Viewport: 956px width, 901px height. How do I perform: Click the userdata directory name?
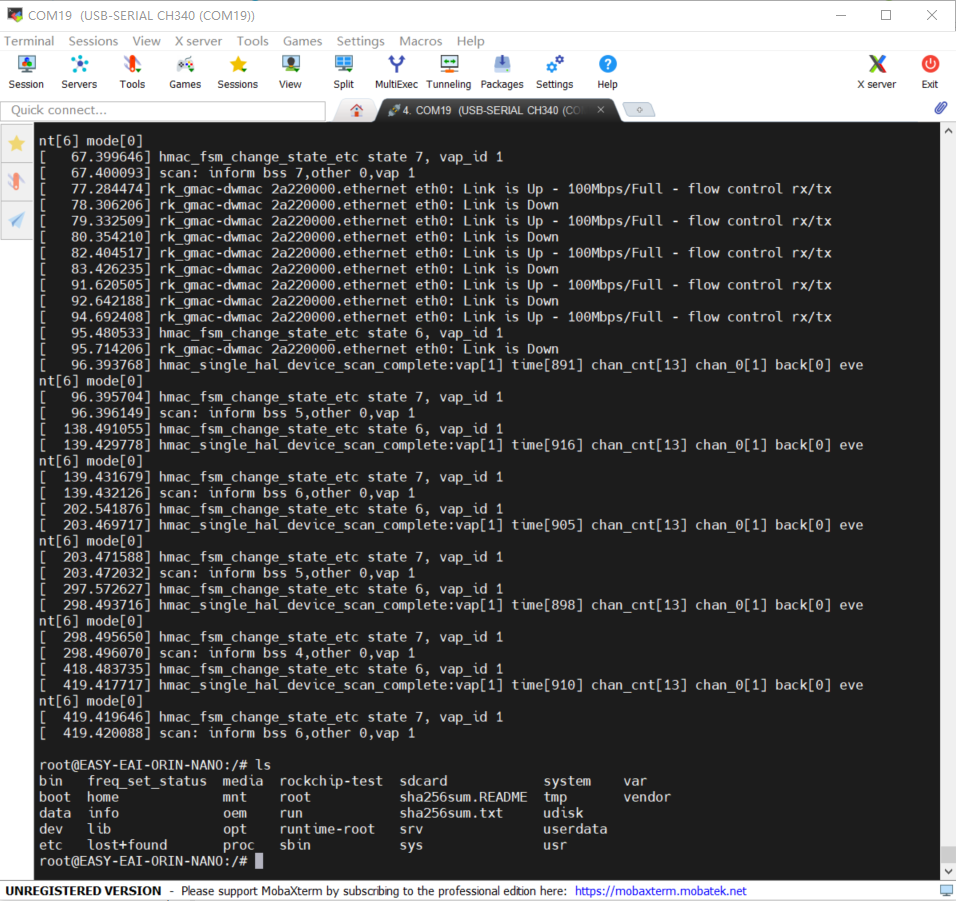[x=575, y=829]
